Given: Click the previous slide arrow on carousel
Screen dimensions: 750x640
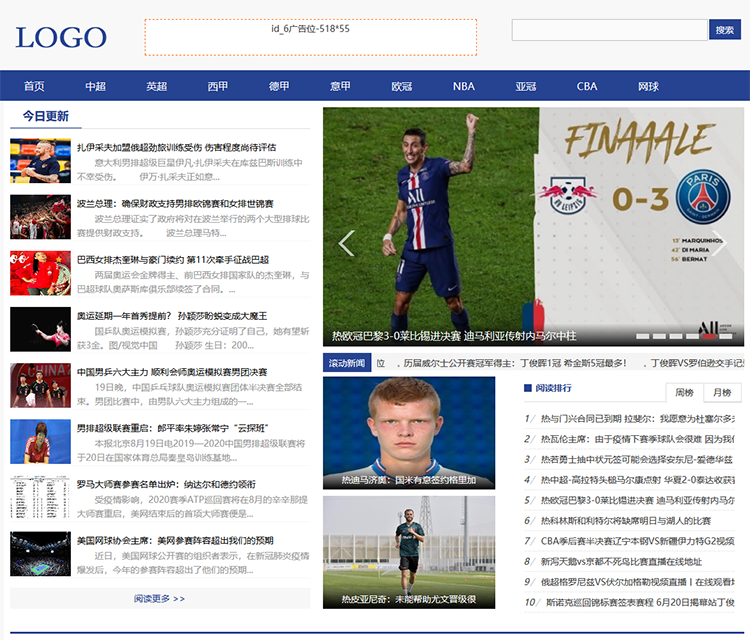Looking at the screenshot, I should tap(347, 243).
